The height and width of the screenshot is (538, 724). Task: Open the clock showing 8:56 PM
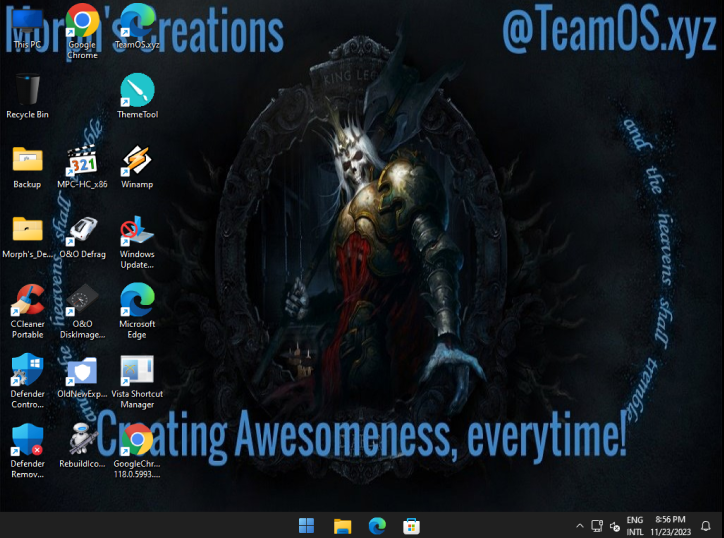pos(670,526)
